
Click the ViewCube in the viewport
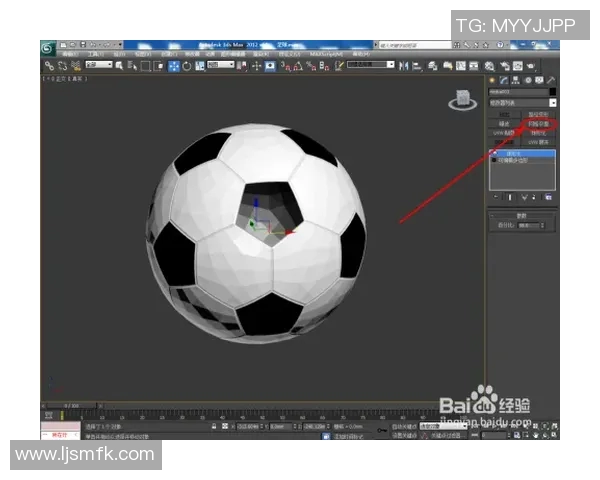pyautogui.click(x=463, y=98)
